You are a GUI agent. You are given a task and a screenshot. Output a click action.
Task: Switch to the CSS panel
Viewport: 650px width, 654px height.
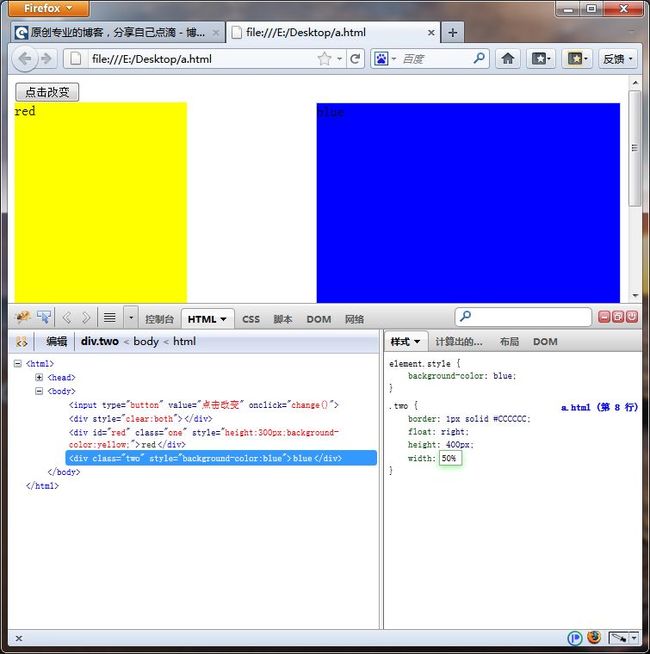click(251, 319)
